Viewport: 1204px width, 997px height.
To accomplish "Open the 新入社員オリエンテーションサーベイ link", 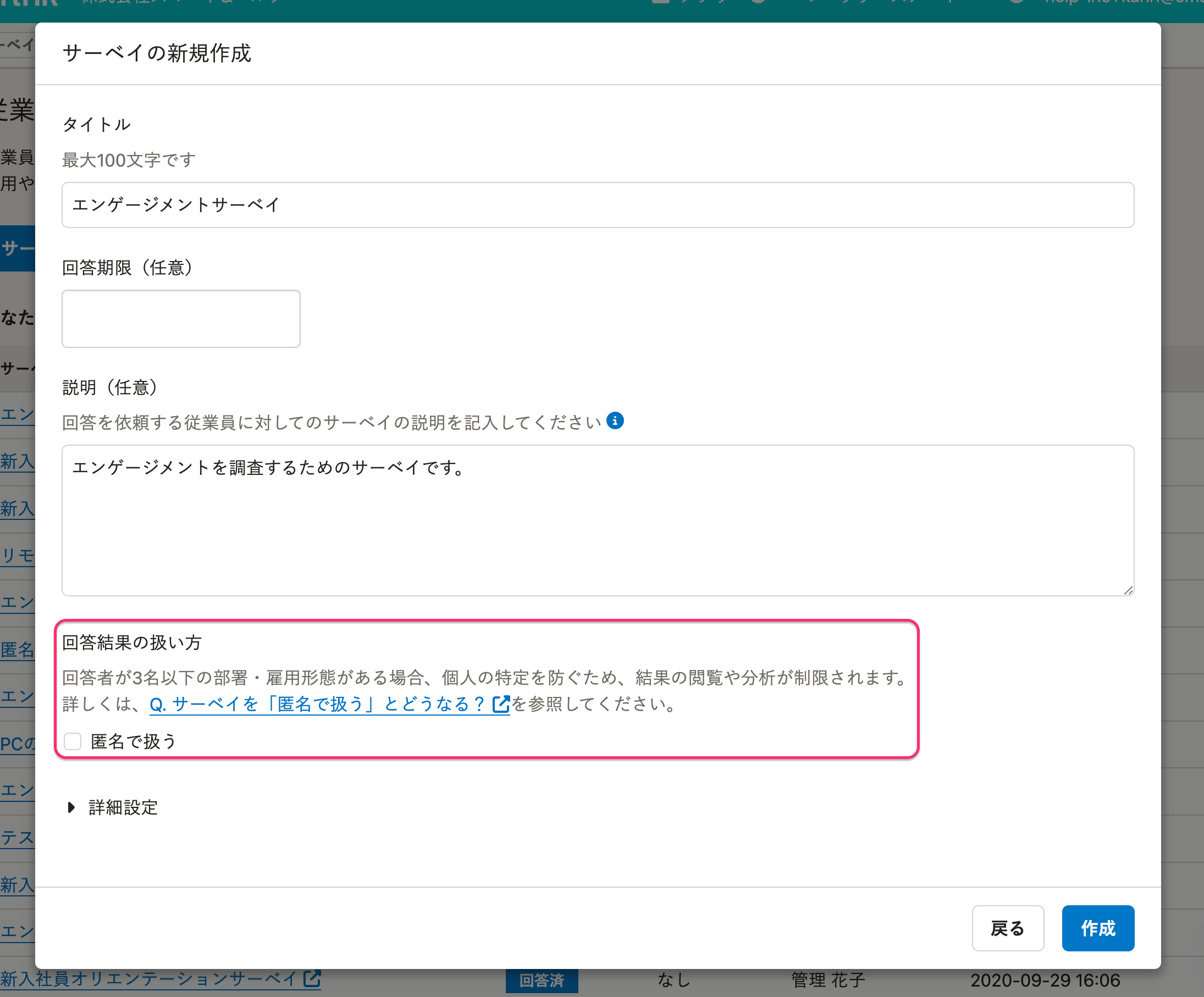I will (x=148, y=978).
